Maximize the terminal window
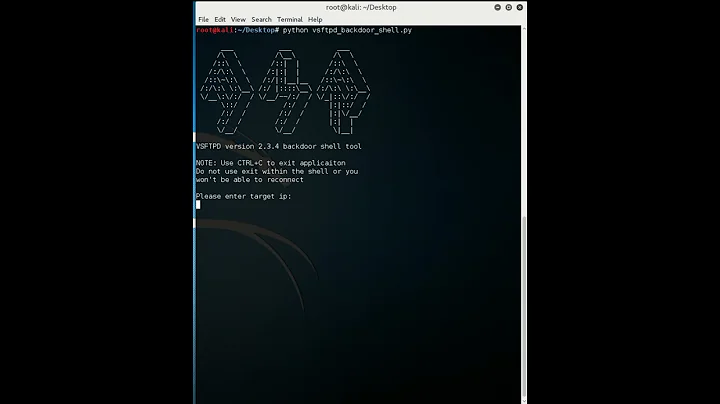 tap(508, 7)
